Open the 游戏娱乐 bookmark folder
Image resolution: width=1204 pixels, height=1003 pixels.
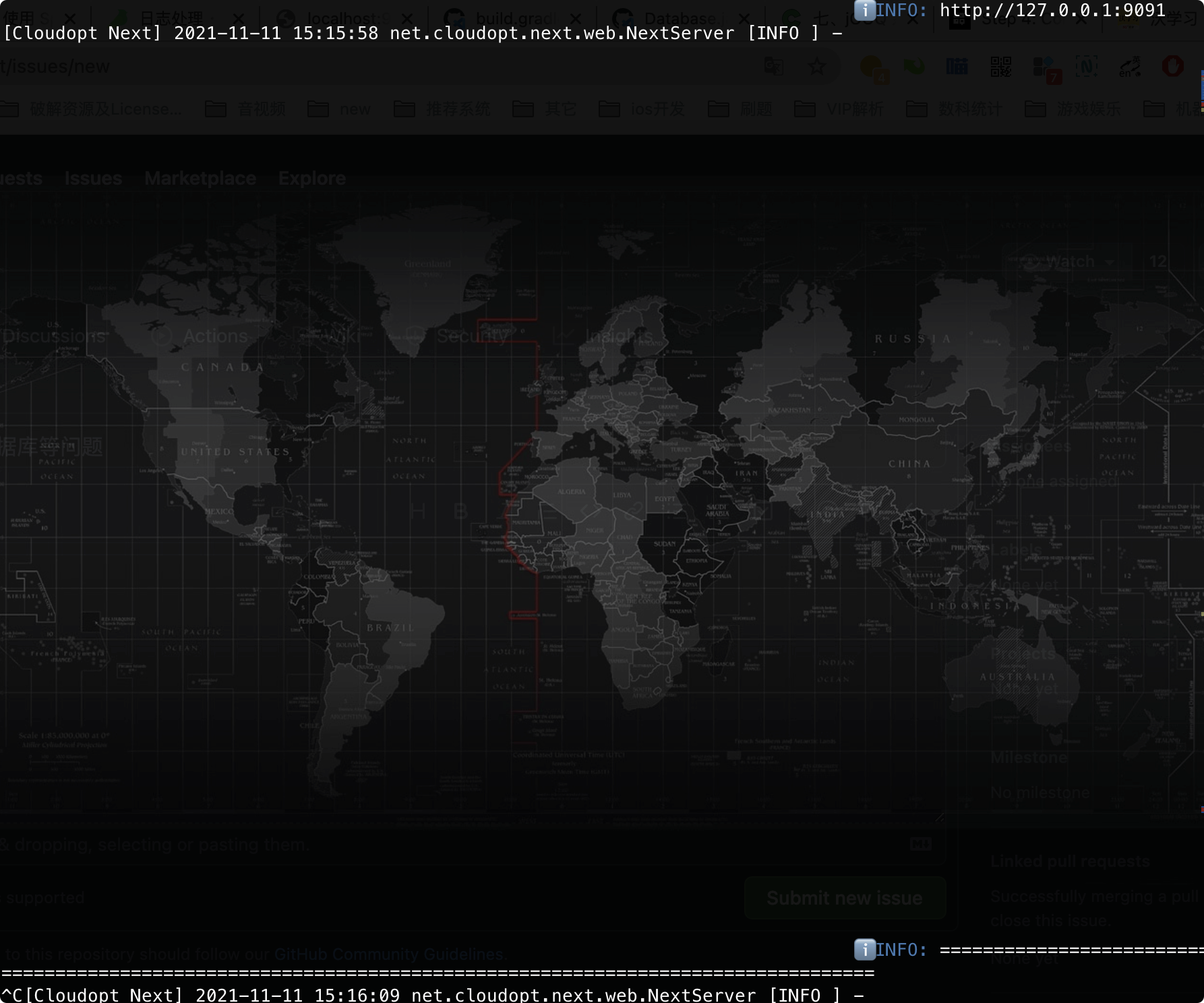[1073, 109]
